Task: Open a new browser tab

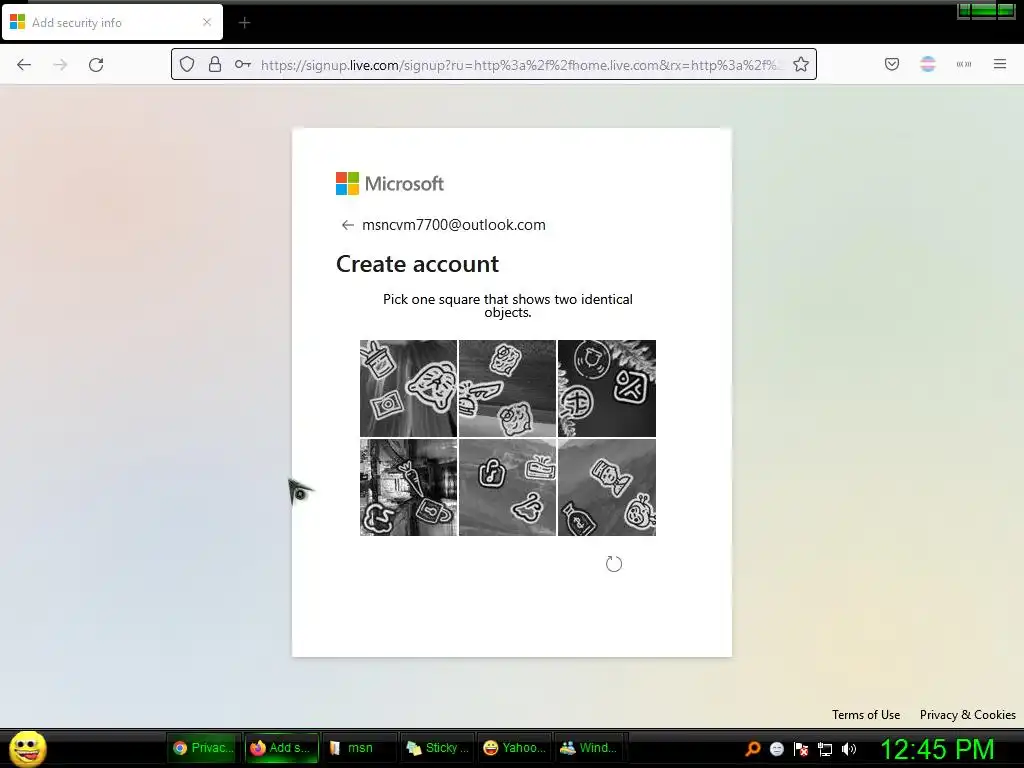Action: (244, 23)
